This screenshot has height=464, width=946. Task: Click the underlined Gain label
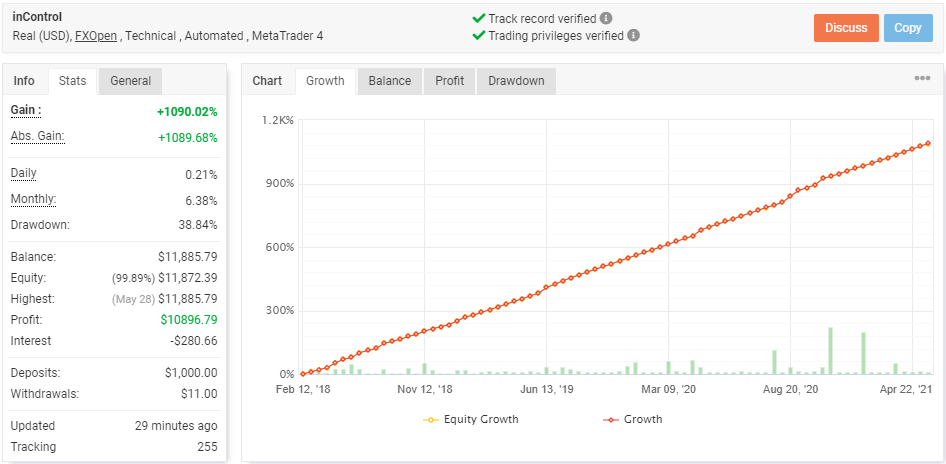click(x=26, y=110)
